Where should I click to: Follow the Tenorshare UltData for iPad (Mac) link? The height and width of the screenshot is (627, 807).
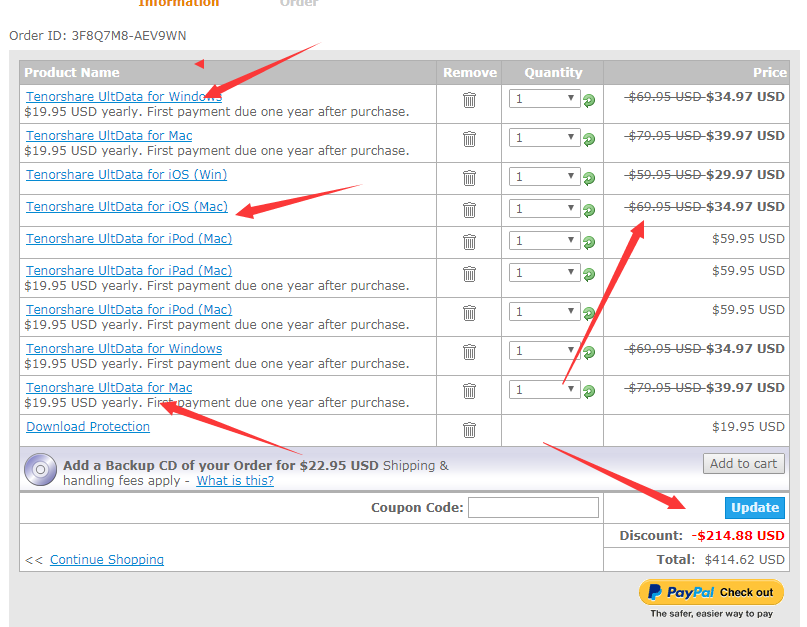(129, 270)
